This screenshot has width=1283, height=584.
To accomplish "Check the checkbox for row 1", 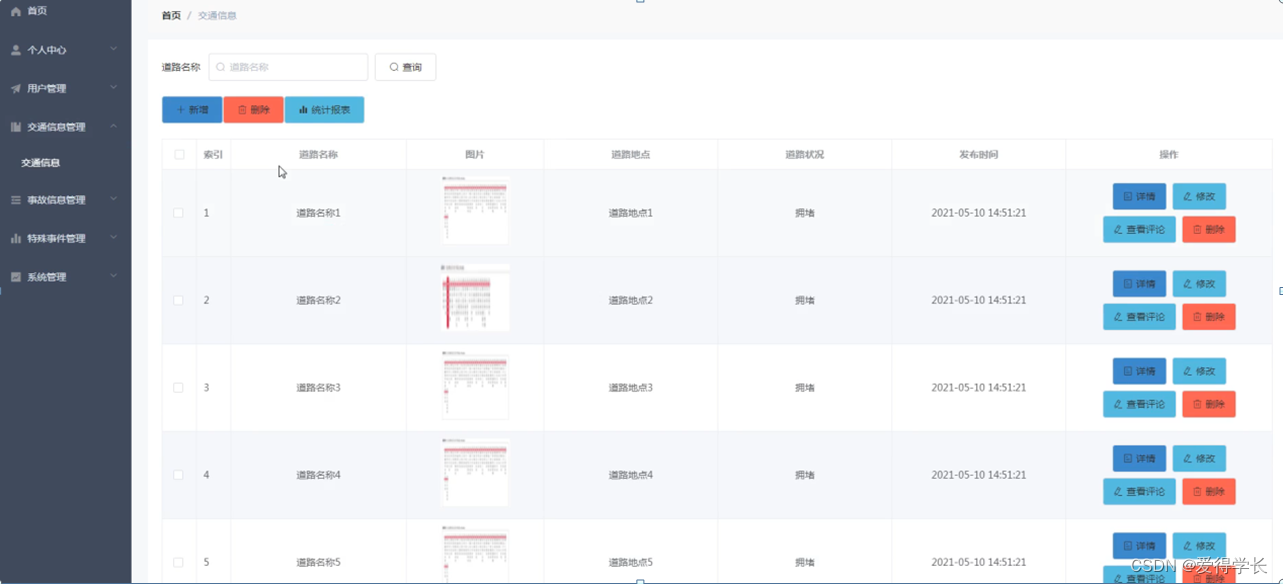I will tap(178, 213).
